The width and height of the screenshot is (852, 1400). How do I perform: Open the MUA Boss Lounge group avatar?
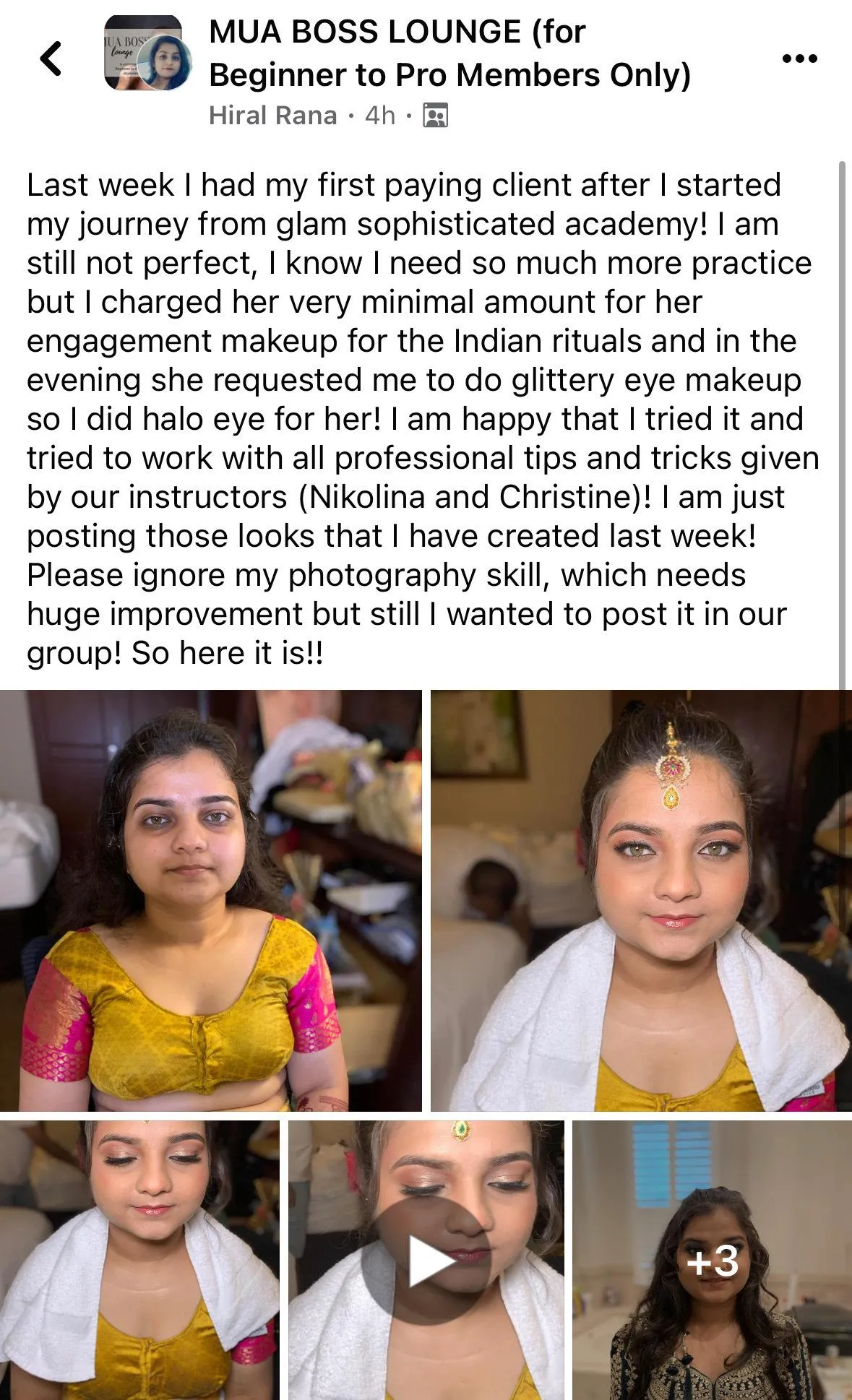(x=142, y=52)
